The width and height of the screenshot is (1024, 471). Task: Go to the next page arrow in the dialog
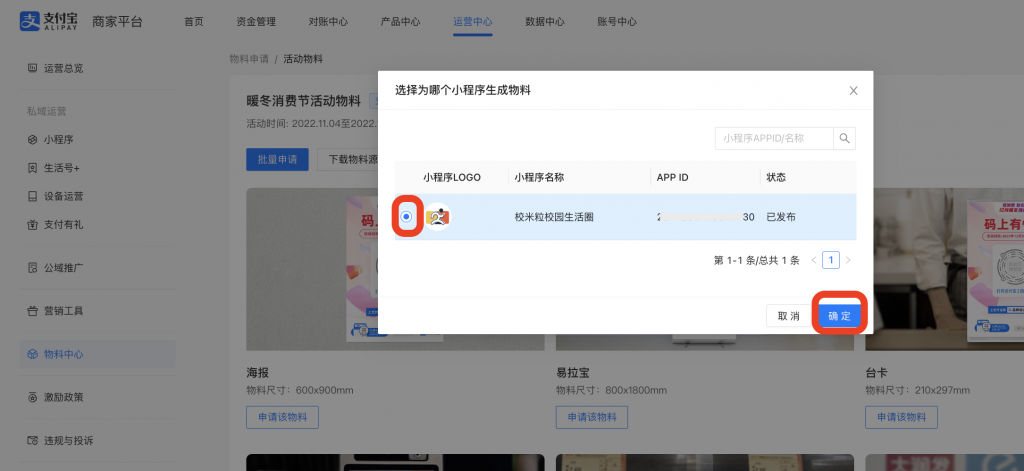point(848,260)
